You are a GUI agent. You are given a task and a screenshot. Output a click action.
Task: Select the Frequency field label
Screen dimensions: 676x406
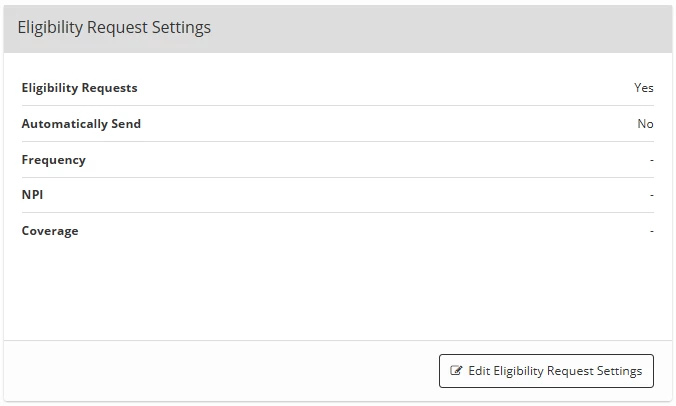coord(53,160)
